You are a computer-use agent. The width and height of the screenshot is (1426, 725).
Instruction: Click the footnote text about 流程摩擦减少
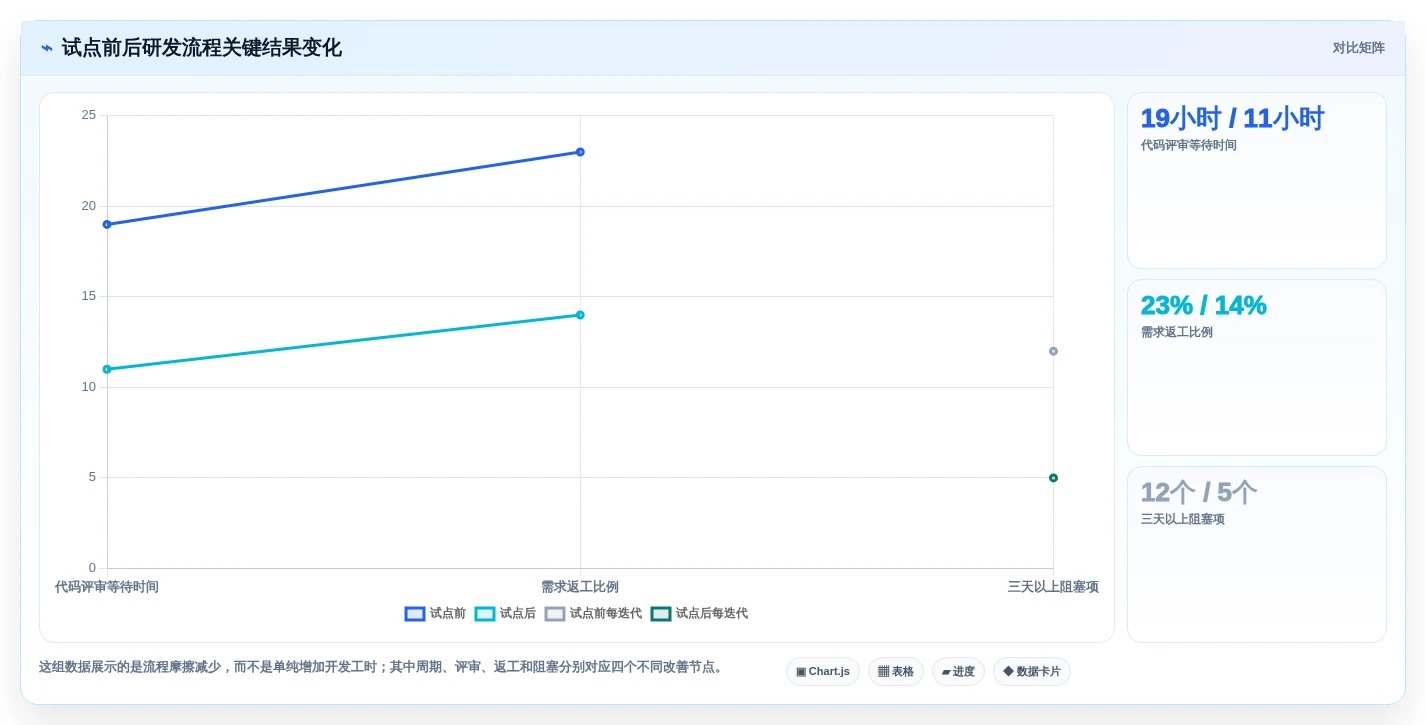pyautogui.click(x=383, y=667)
